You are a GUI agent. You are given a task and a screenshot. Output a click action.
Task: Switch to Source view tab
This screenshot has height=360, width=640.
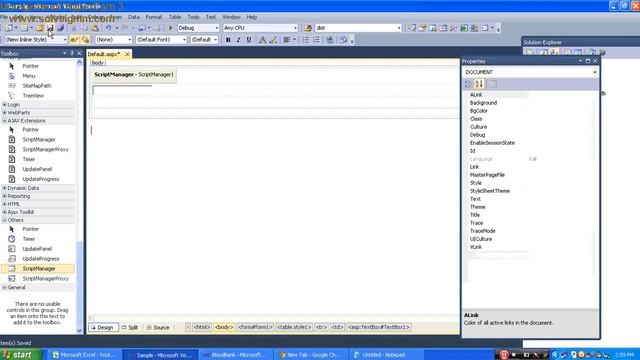[x=158, y=327]
